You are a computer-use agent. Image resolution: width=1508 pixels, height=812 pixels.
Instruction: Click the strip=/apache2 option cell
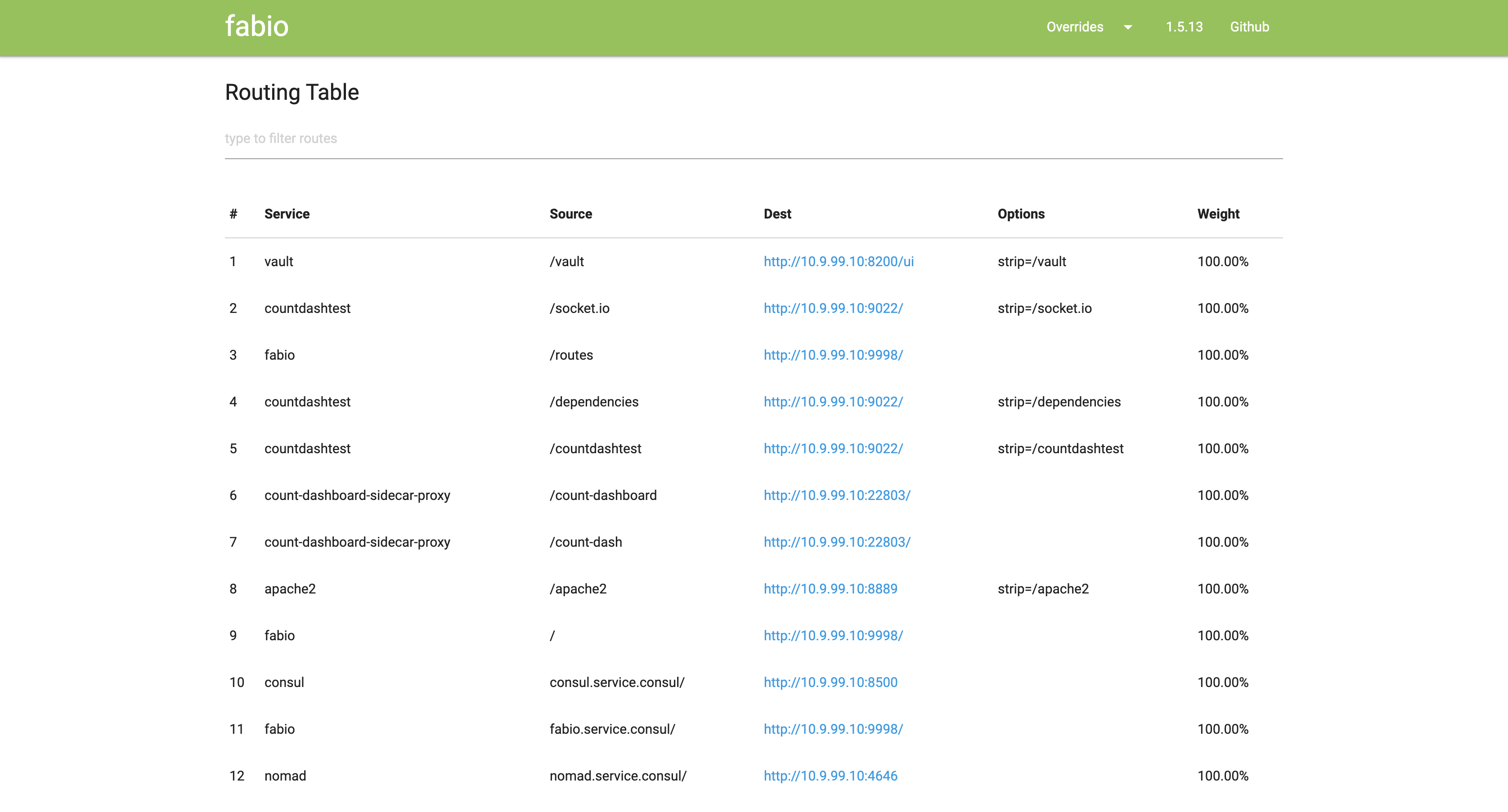[1043, 589]
